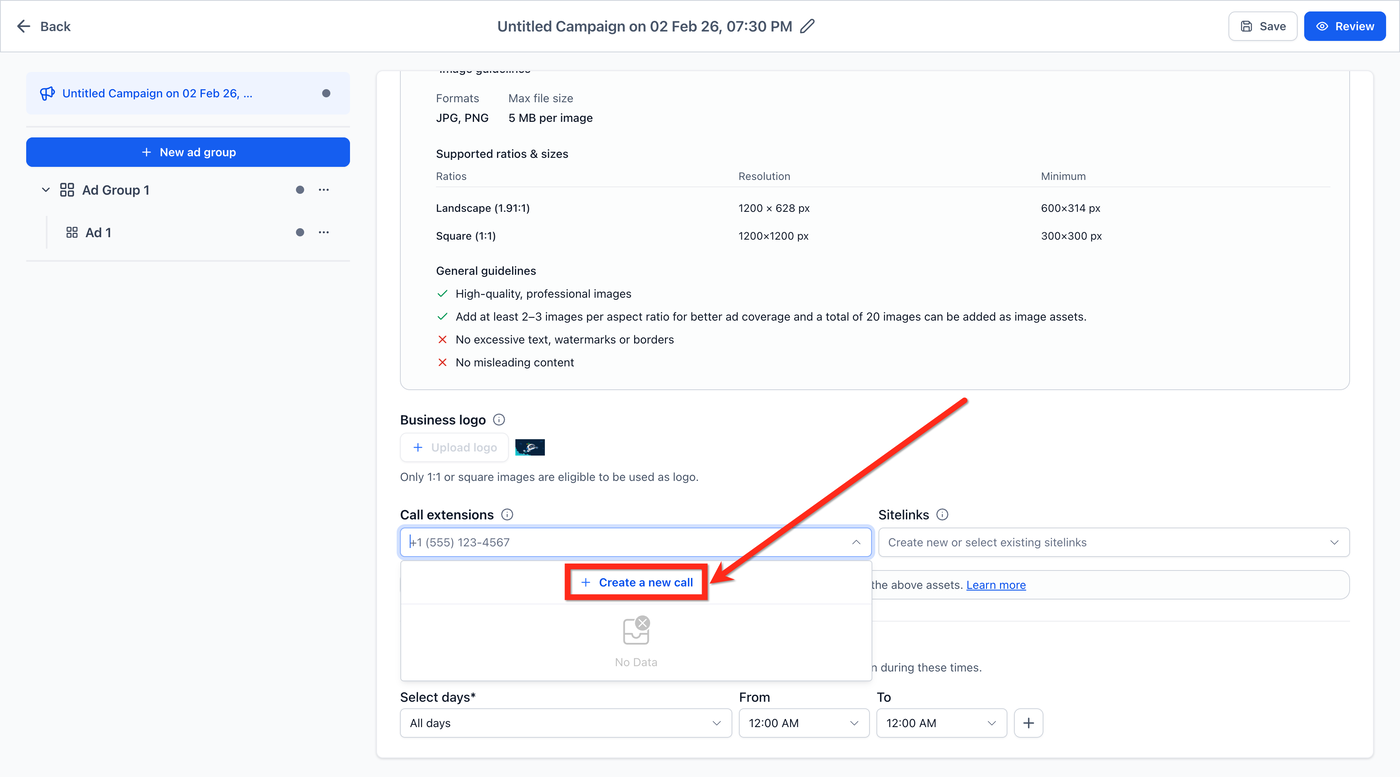Click Create a new call option
The width and height of the screenshot is (1400, 777).
(636, 582)
